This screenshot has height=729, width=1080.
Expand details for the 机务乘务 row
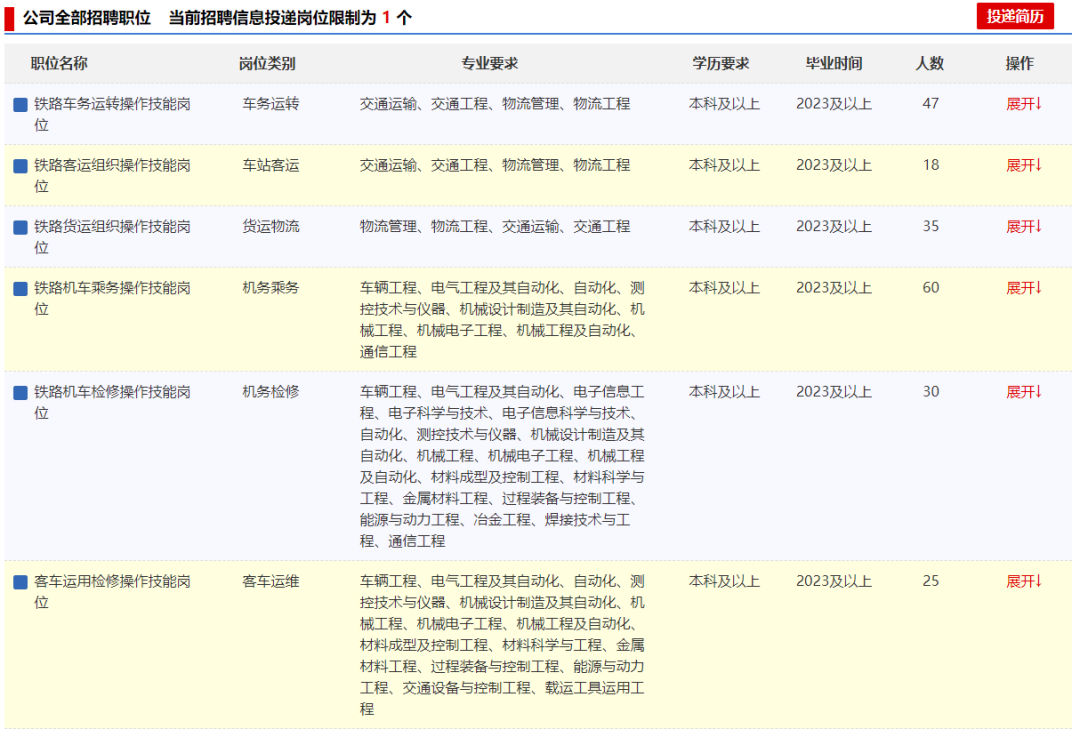pyautogui.click(x=1024, y=288)
